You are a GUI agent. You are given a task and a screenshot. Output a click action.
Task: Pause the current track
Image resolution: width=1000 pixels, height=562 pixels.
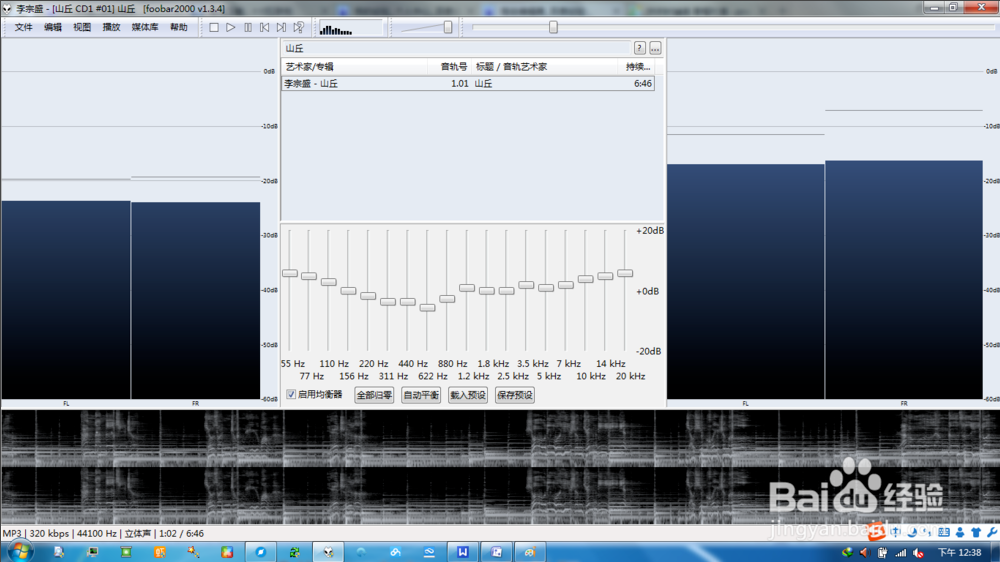coord(247,28)
